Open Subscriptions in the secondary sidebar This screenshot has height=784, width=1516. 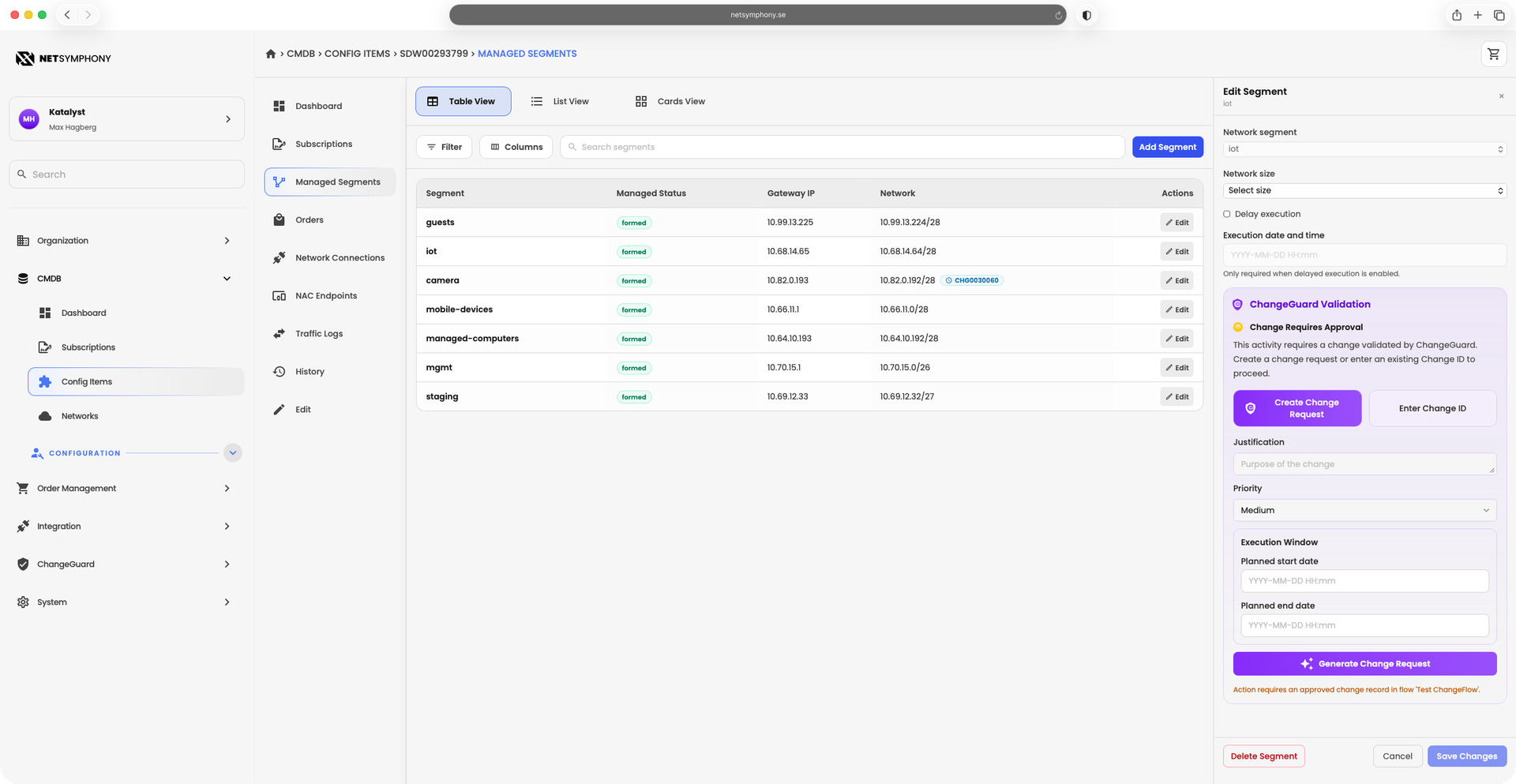click(x=330, y=144)
